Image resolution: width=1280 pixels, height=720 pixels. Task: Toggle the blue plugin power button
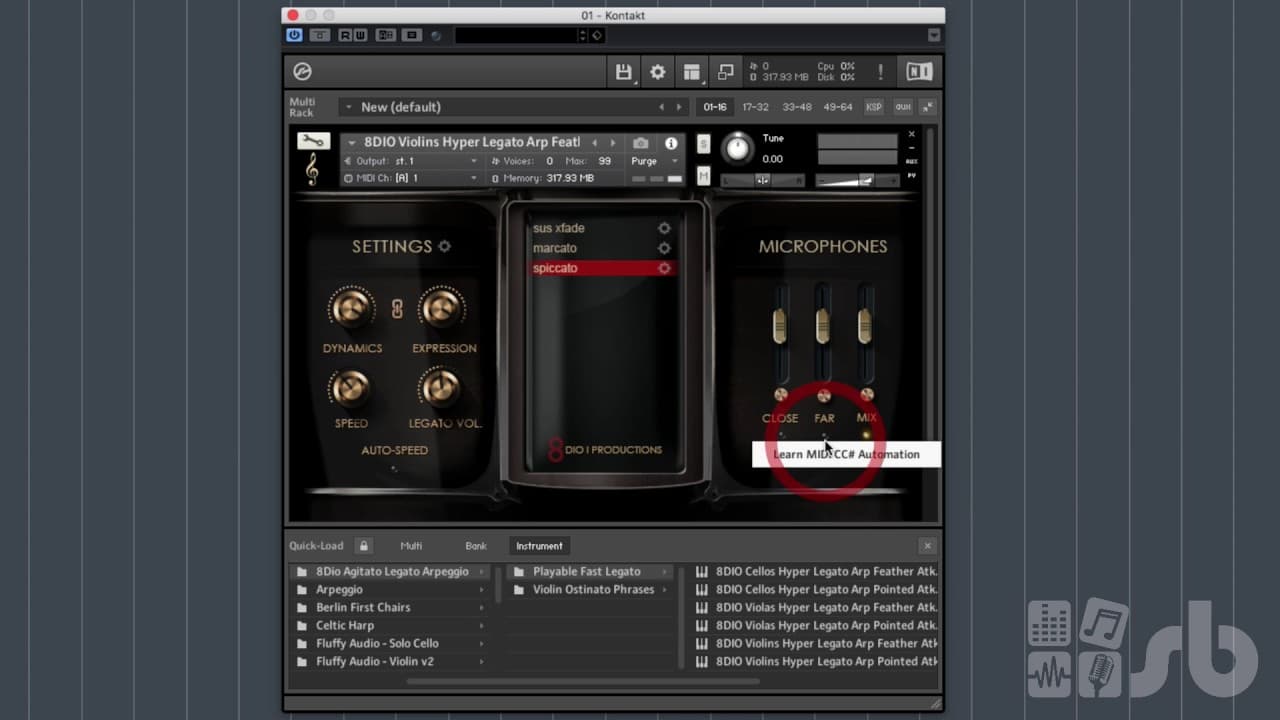coord(294,35)
